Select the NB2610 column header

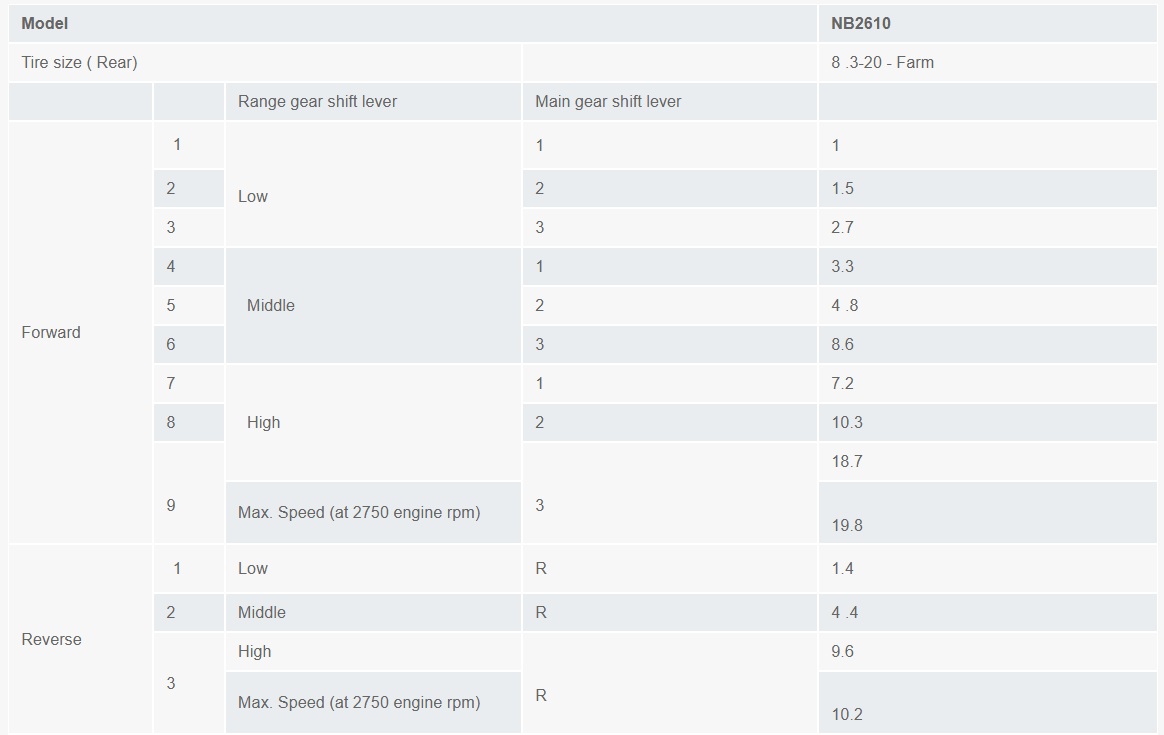click(860, 23)
